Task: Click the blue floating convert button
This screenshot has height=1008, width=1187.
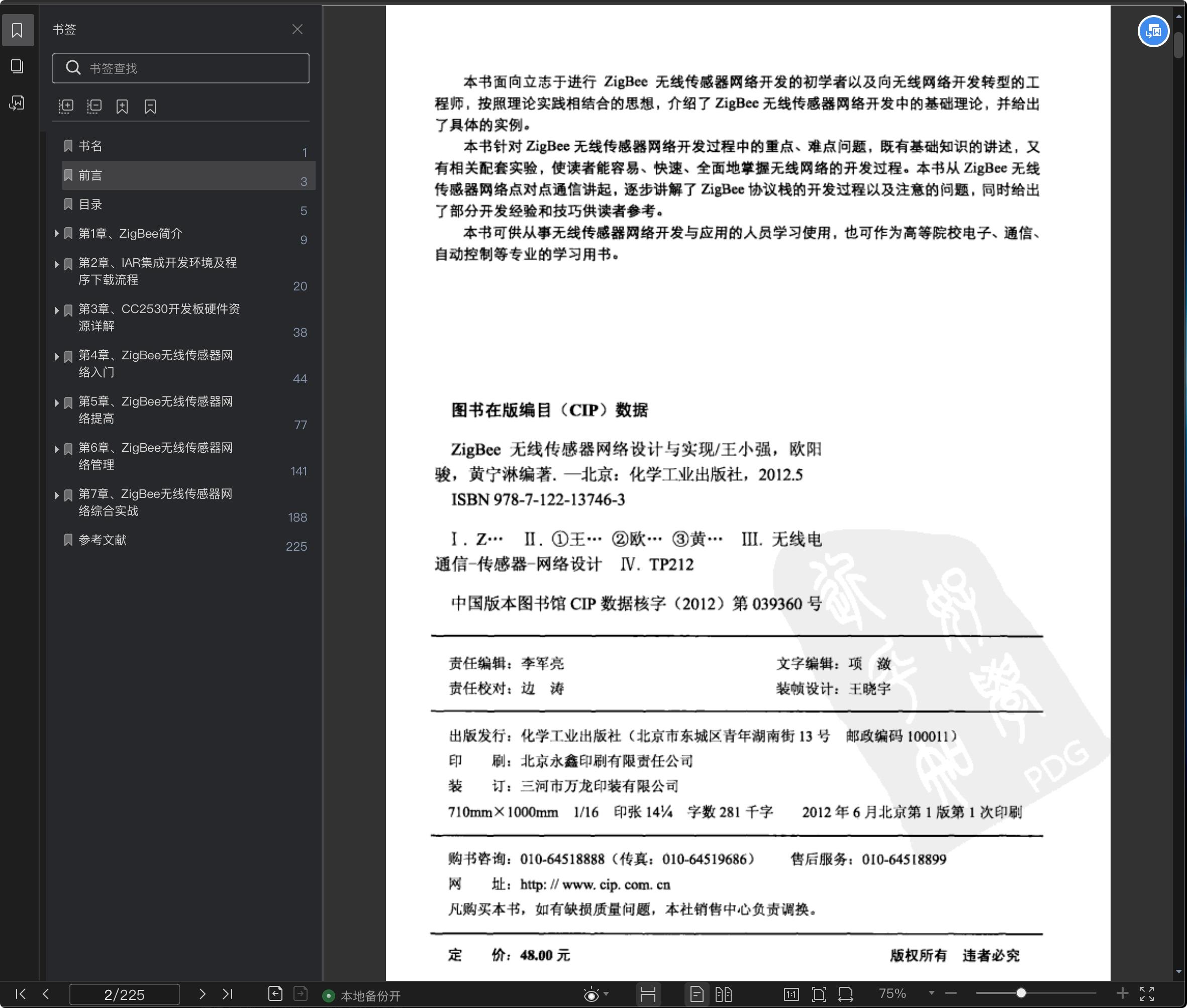Action: point(1153,32)
